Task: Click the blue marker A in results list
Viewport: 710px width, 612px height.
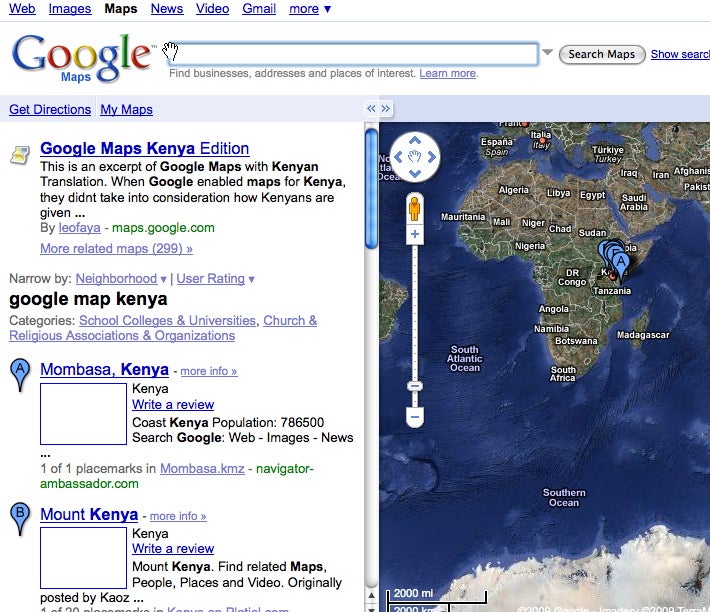Action: (x=20, y=375)
